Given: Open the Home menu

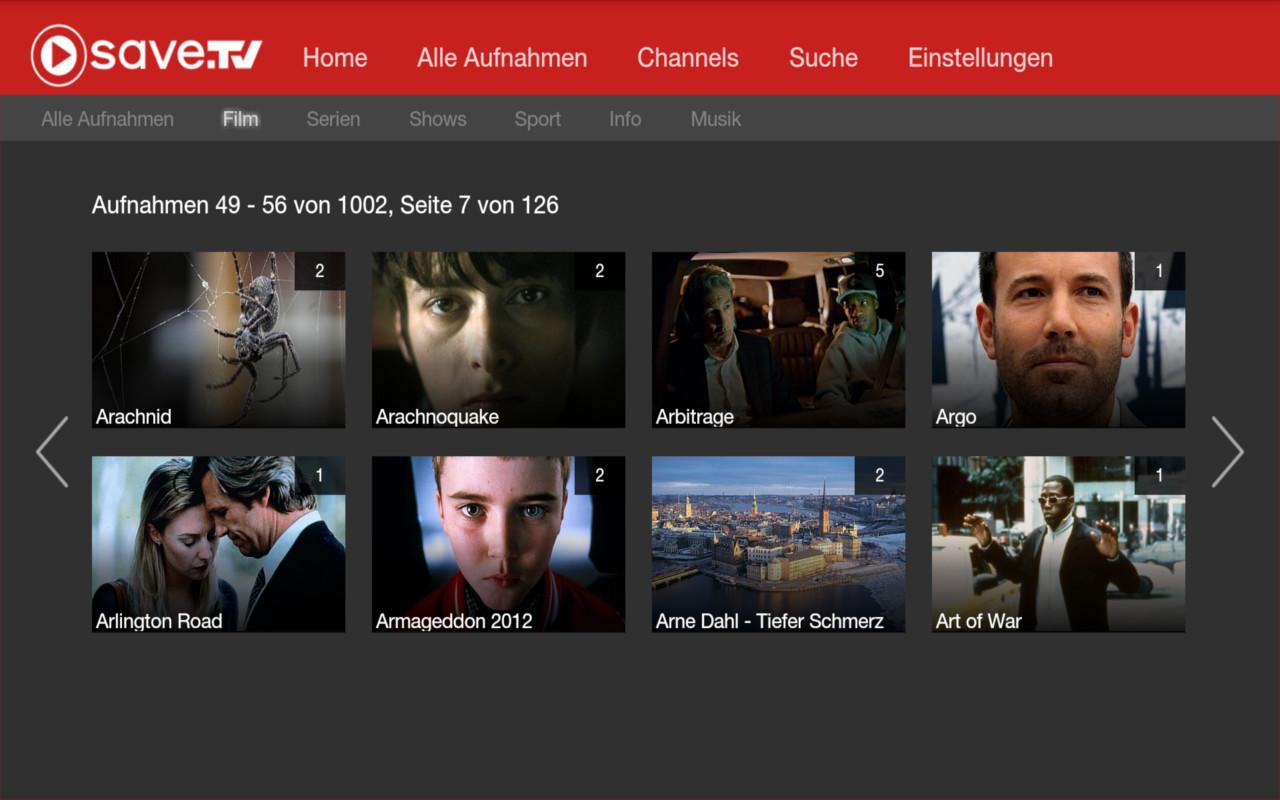Looking at the screenshot, I should click(335, 58).
